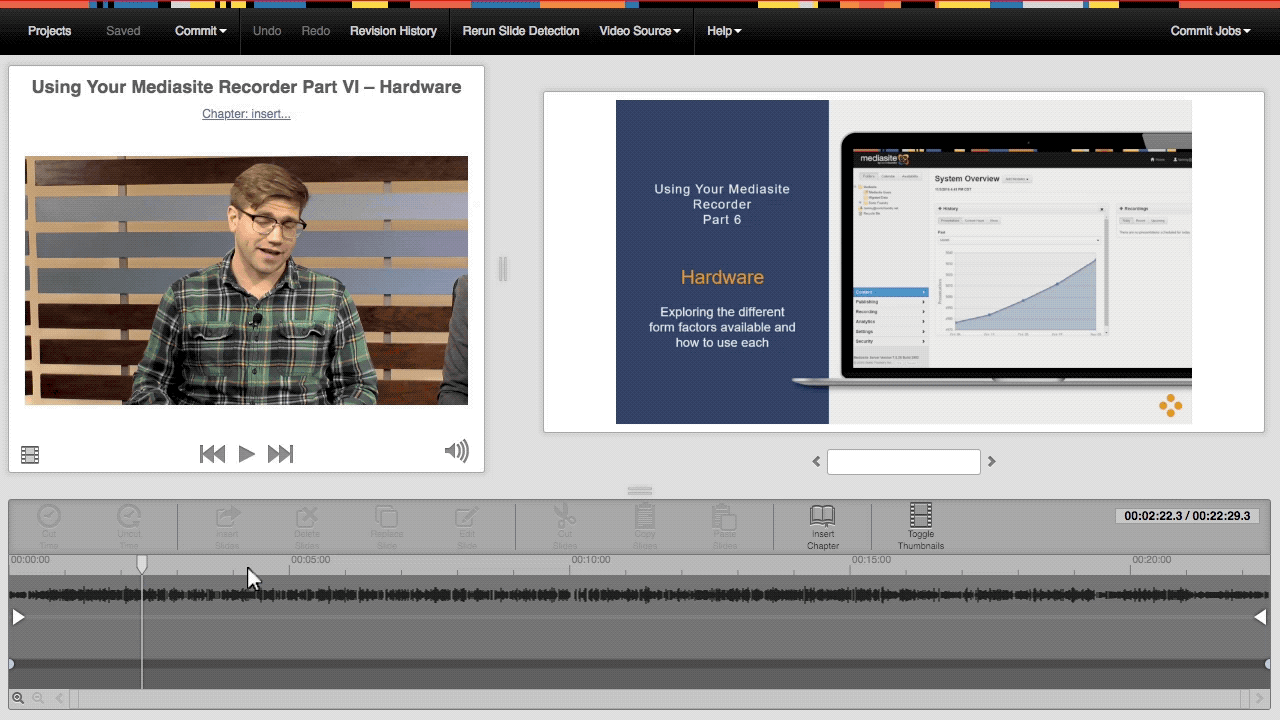
Task: Toggle Thumbnails in the timeline toolbar
Action: (921, 526)
